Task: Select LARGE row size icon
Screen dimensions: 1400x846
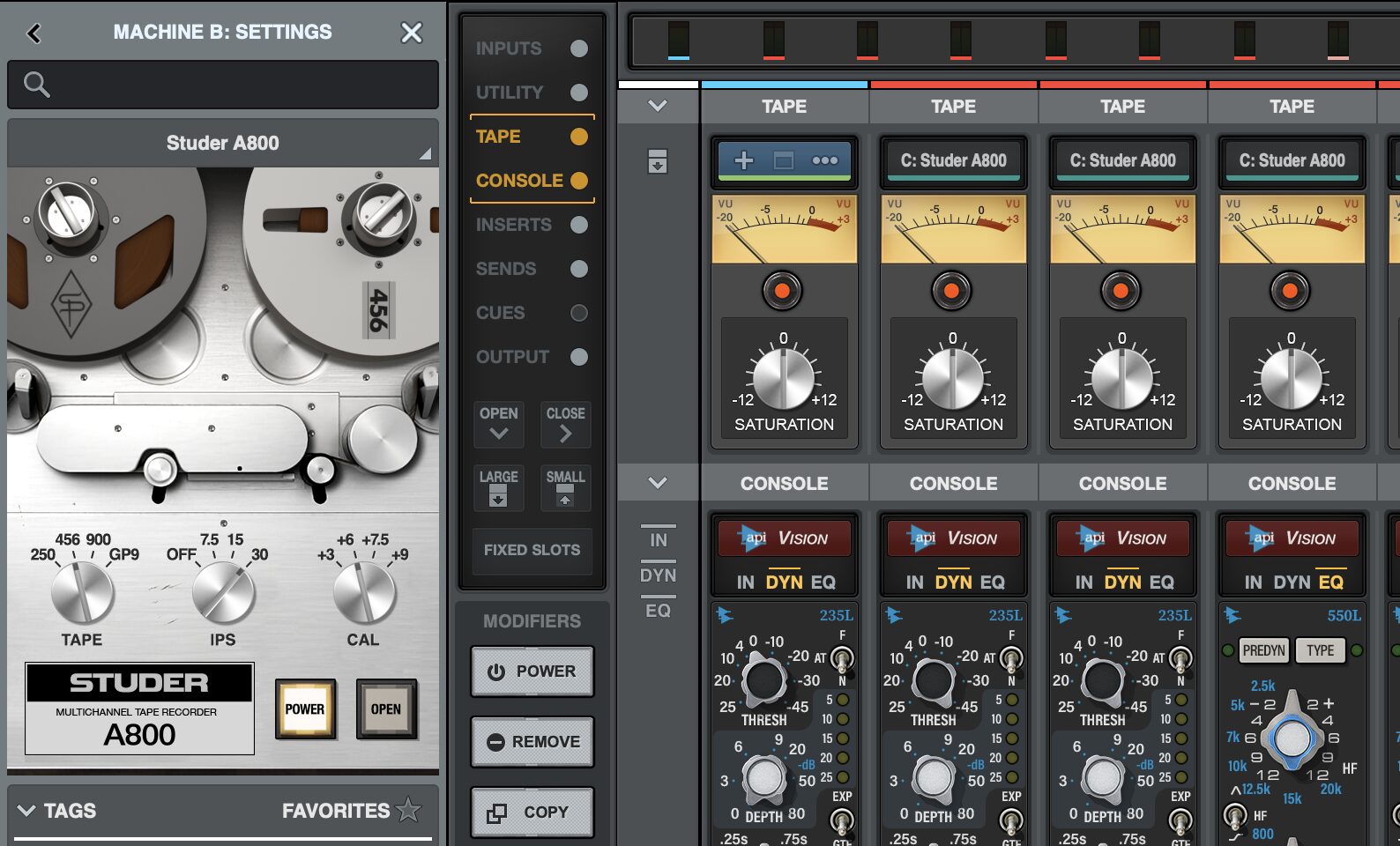Action: (499, 487)
